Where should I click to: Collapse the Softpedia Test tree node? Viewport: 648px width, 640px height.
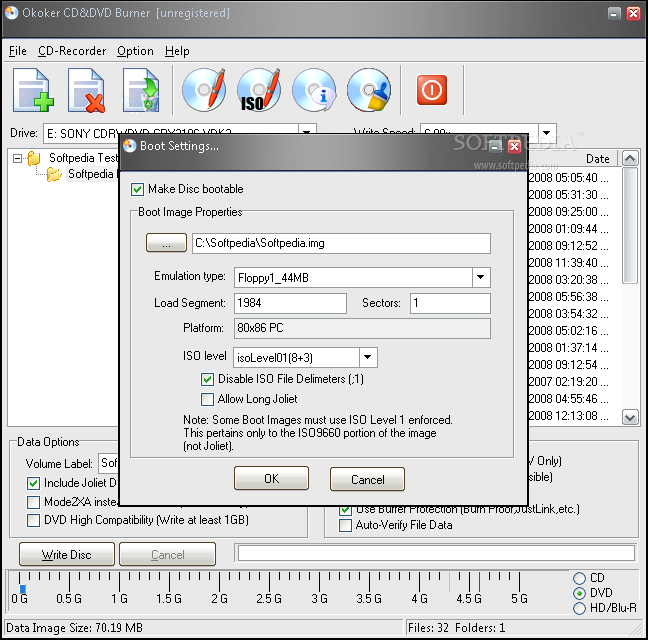point(17,158)
